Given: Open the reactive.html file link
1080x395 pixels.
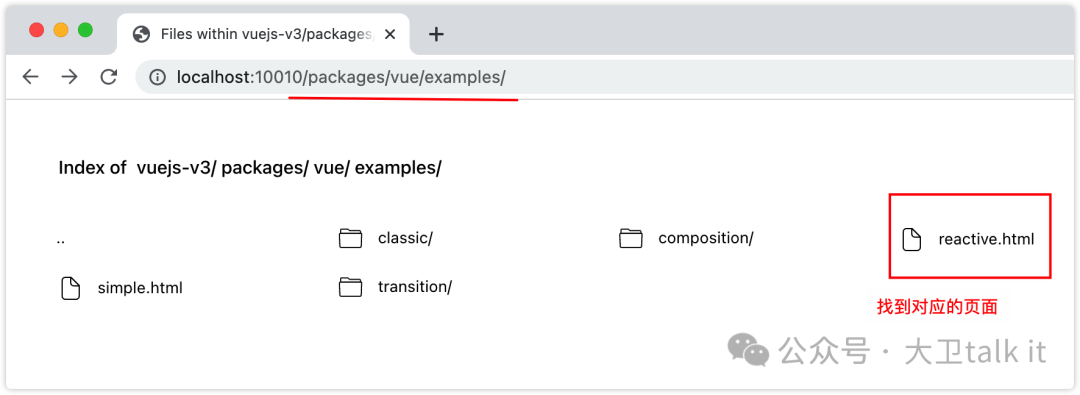Looking at the screenshot, I should (x=986, y=239).
